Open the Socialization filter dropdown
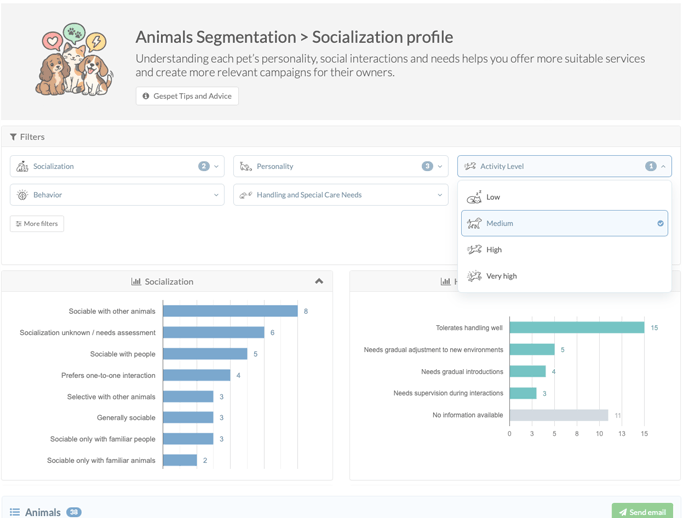The width and height of the screenshot is (682, 518). [x=117, y=166]
